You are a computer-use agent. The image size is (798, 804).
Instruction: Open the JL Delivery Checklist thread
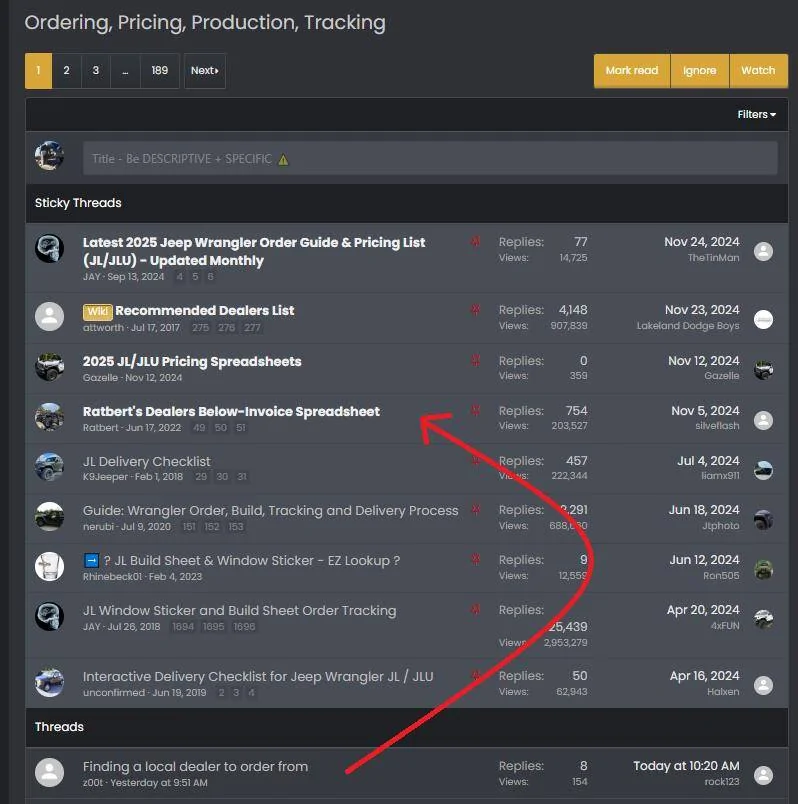tap(147, 461)
